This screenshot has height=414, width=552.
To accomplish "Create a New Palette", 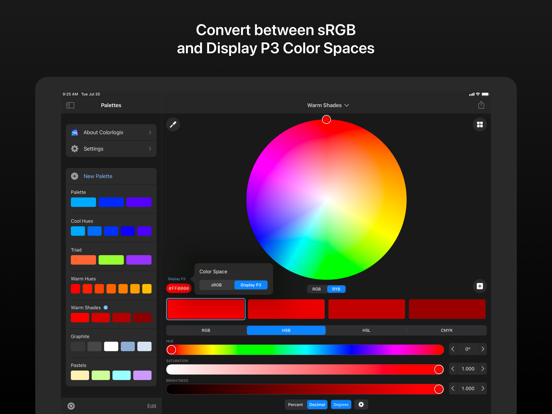I will (x=111, y=176).
